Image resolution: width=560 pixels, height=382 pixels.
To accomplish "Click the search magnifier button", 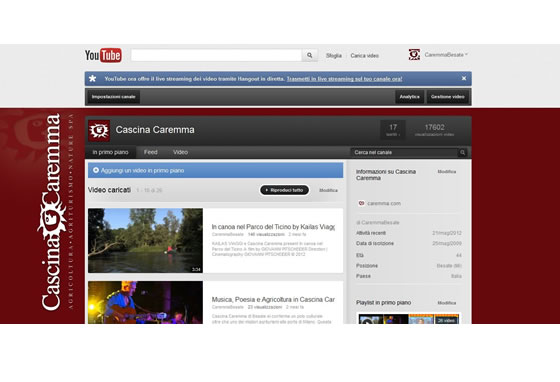I will click(x=310, y=55).
